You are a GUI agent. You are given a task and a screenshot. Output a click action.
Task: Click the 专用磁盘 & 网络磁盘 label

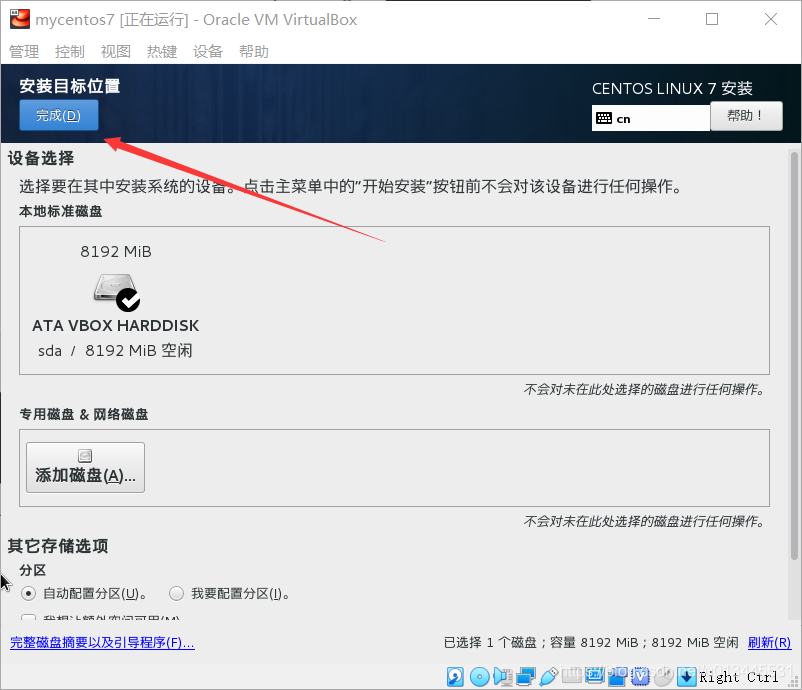84,414
